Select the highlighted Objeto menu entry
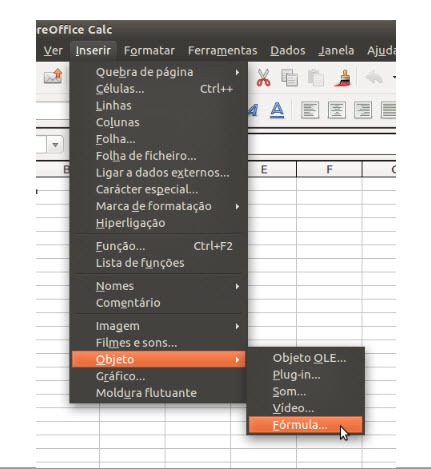The image size is (431, 469). (158, 359)
